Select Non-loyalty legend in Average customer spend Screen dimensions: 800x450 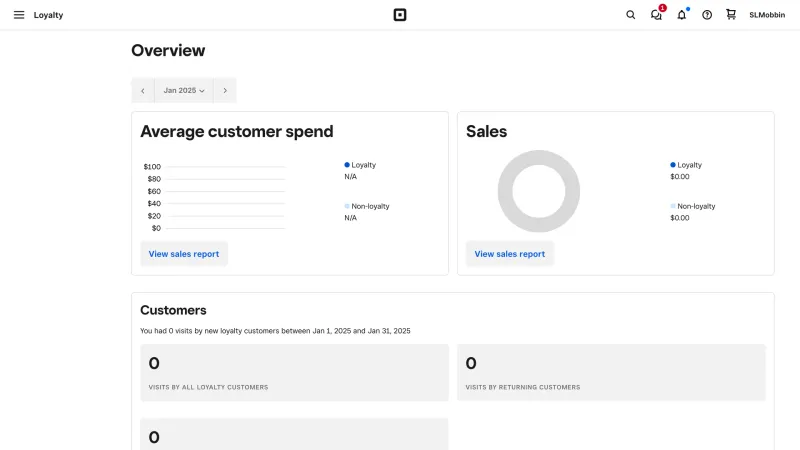tap(367, 206)
